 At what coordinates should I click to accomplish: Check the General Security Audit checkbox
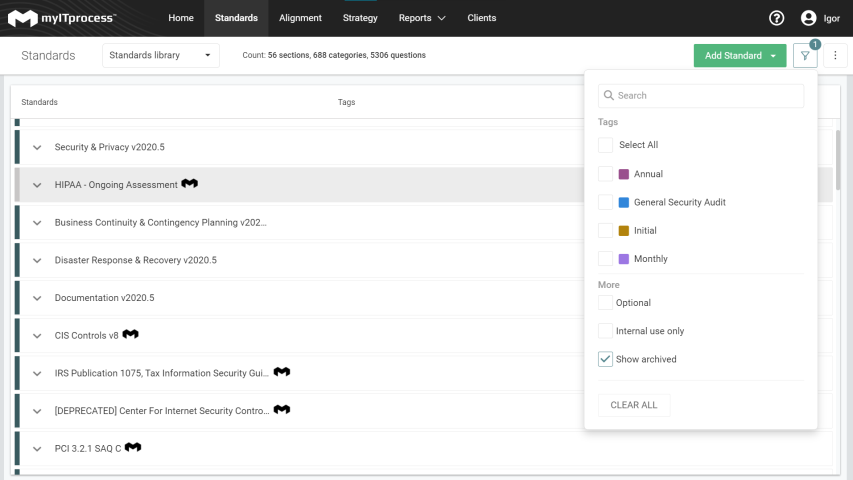coord(605,202)
